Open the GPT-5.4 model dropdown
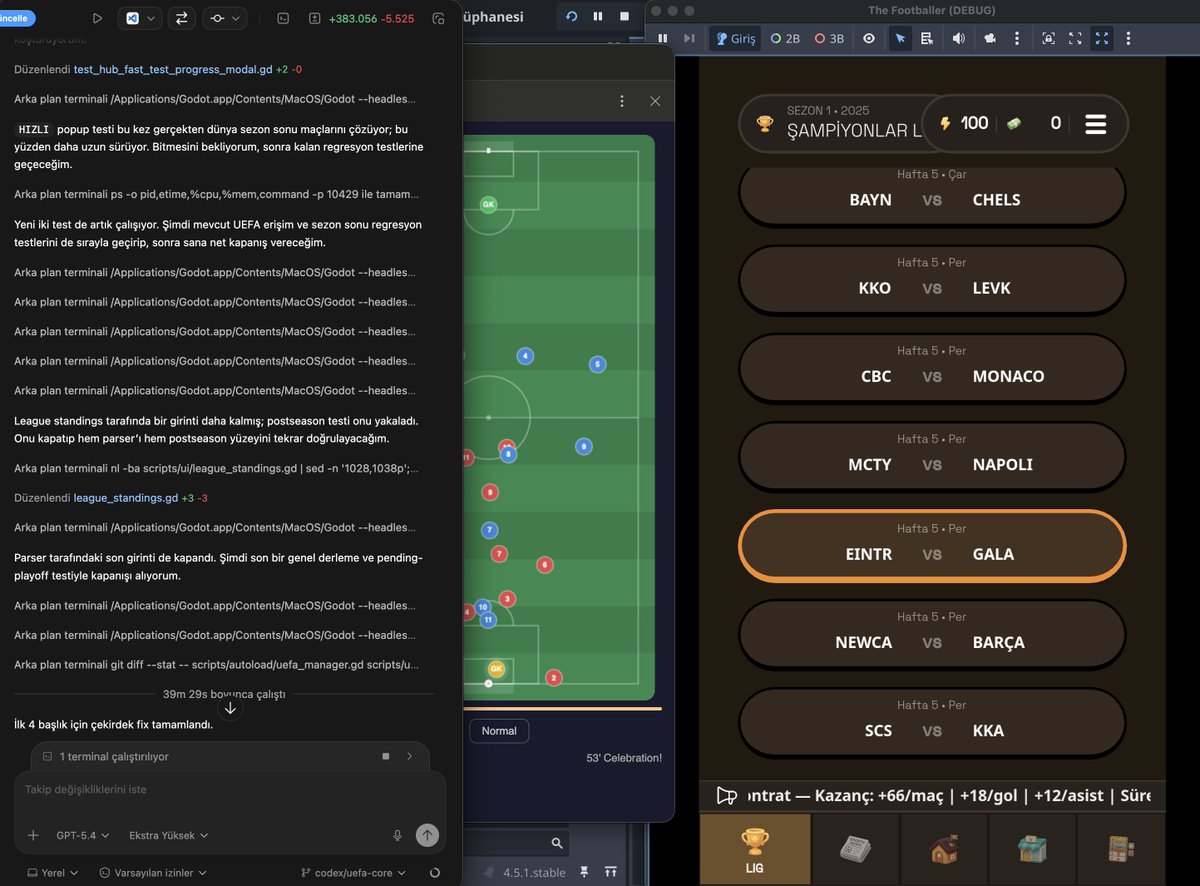Screen dimensions: 1200x886 [x=82, y=835]
